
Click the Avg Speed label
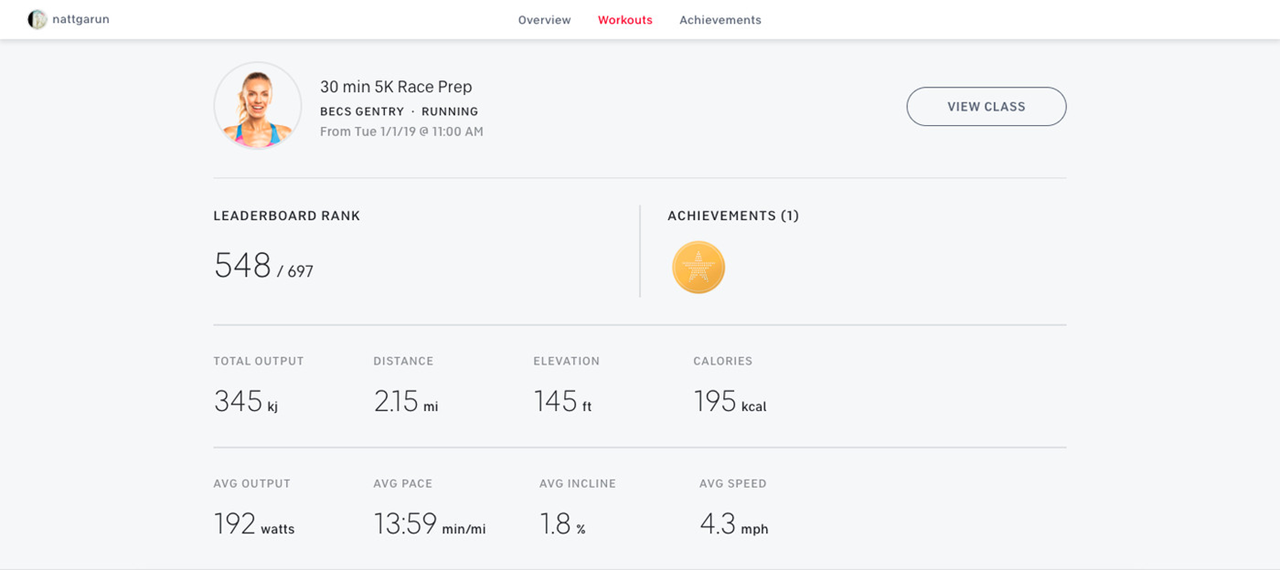click(733, 484)
